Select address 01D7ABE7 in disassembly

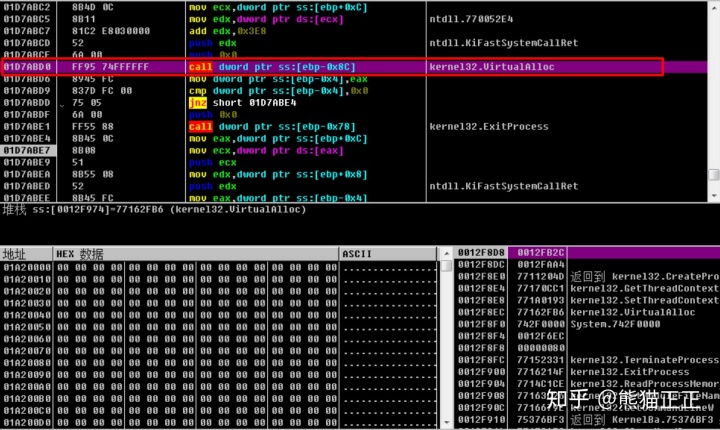click(x=28, y=150)
